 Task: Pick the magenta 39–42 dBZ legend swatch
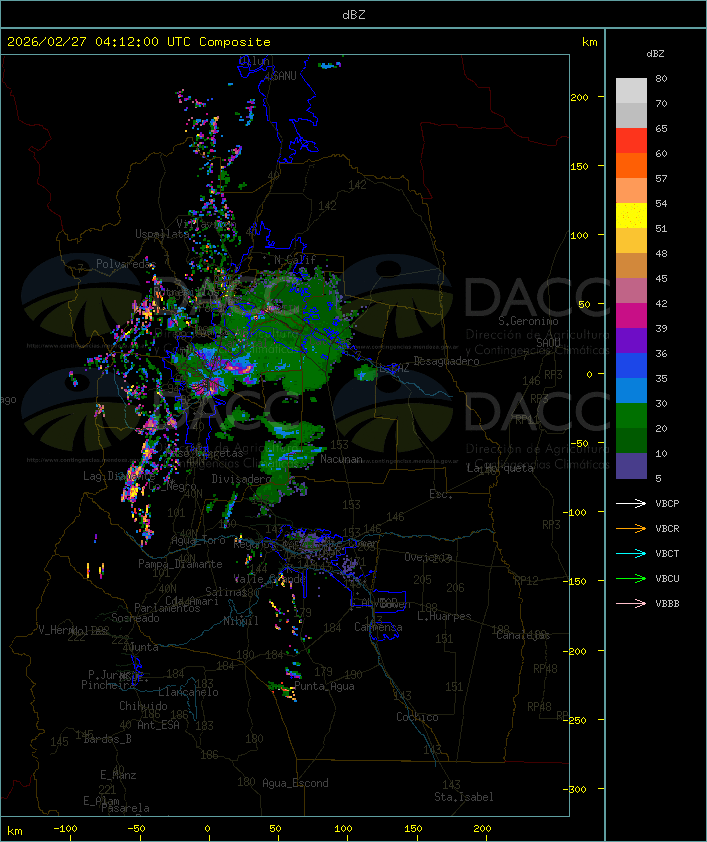pyautogui.click(x=631, y=316)
